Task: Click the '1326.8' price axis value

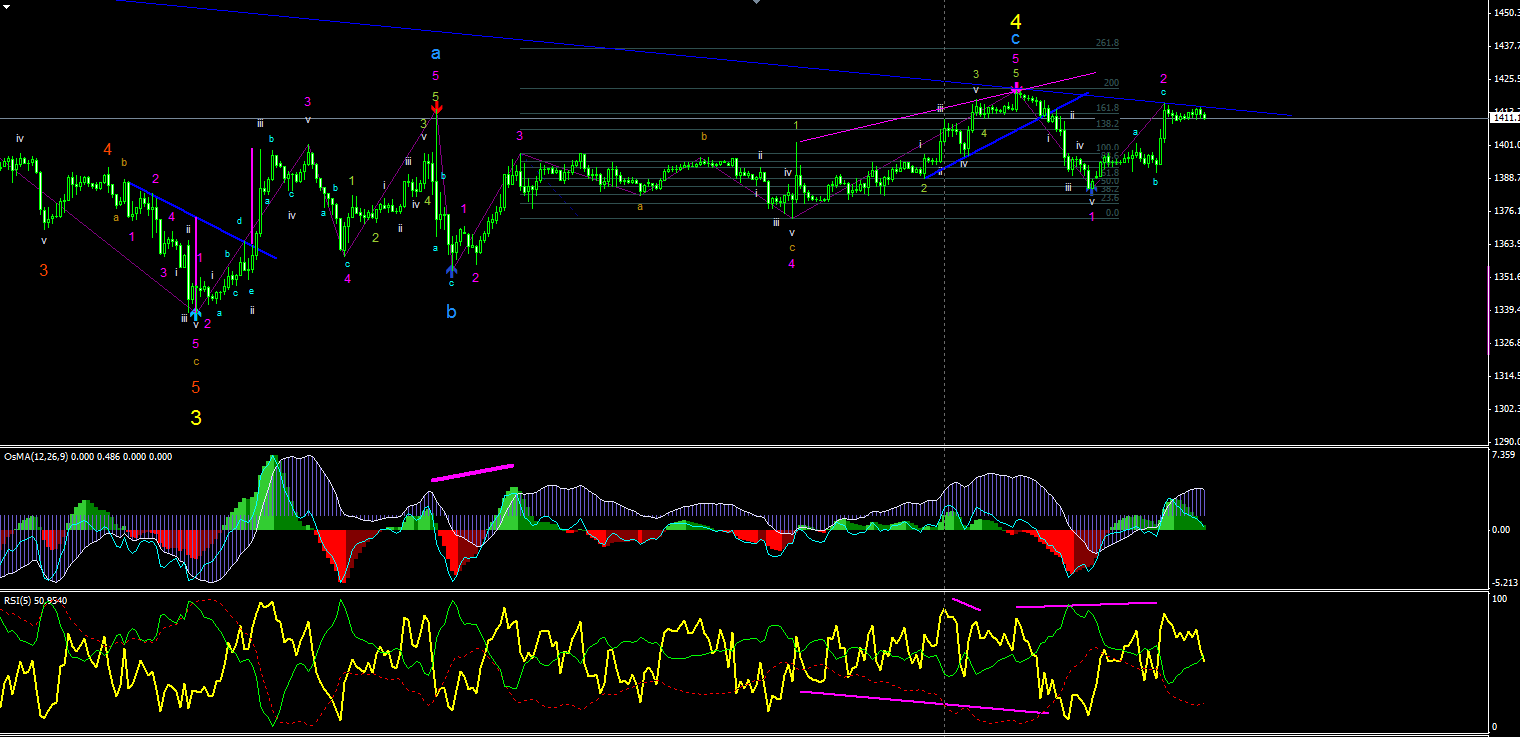Action: [1506, 343]
